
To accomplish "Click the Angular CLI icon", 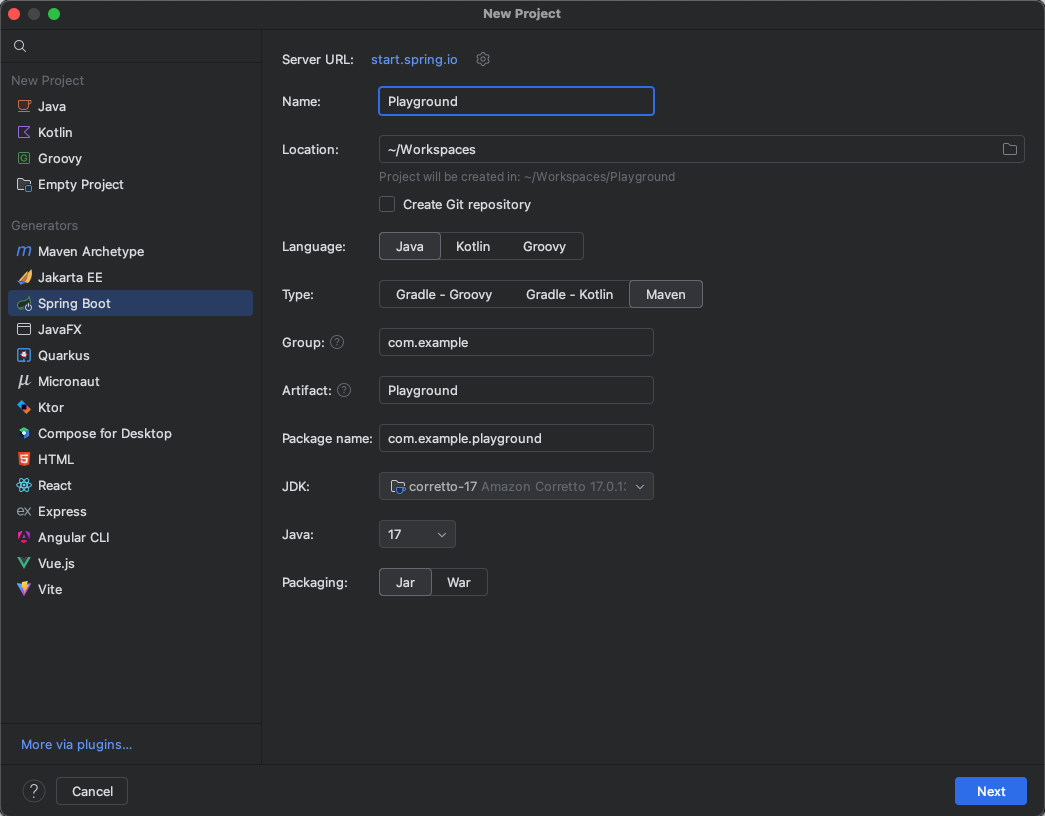I will point(24,537).
